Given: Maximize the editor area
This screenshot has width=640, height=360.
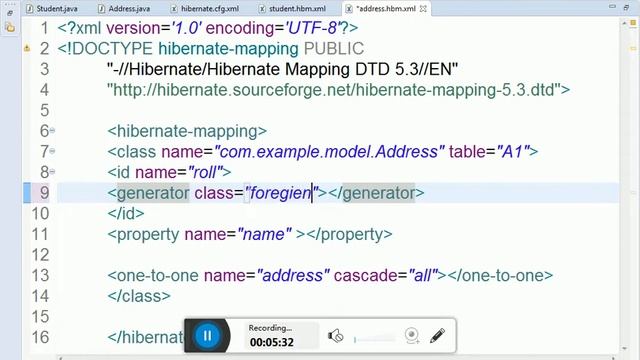Looking at the screenshot, I should pos(626,7).
